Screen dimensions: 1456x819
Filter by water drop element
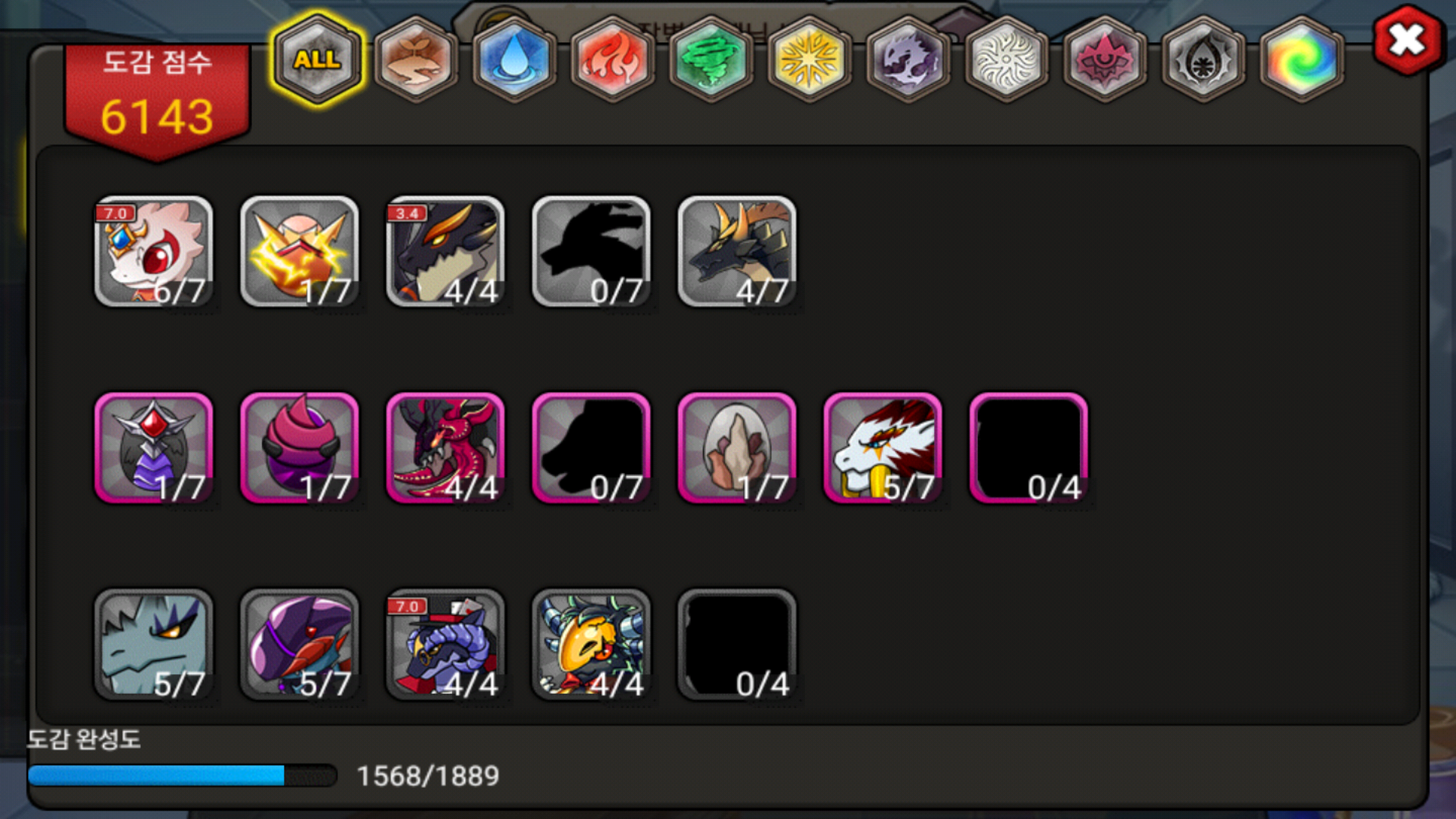point(514,59)
